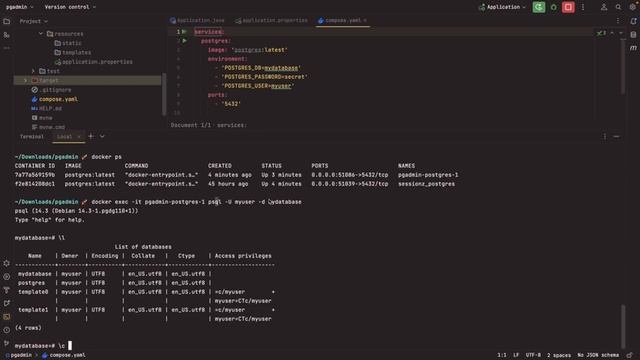
Task: Open the highlighted Terminal tool window icon
Action: (x=7, y=317)
